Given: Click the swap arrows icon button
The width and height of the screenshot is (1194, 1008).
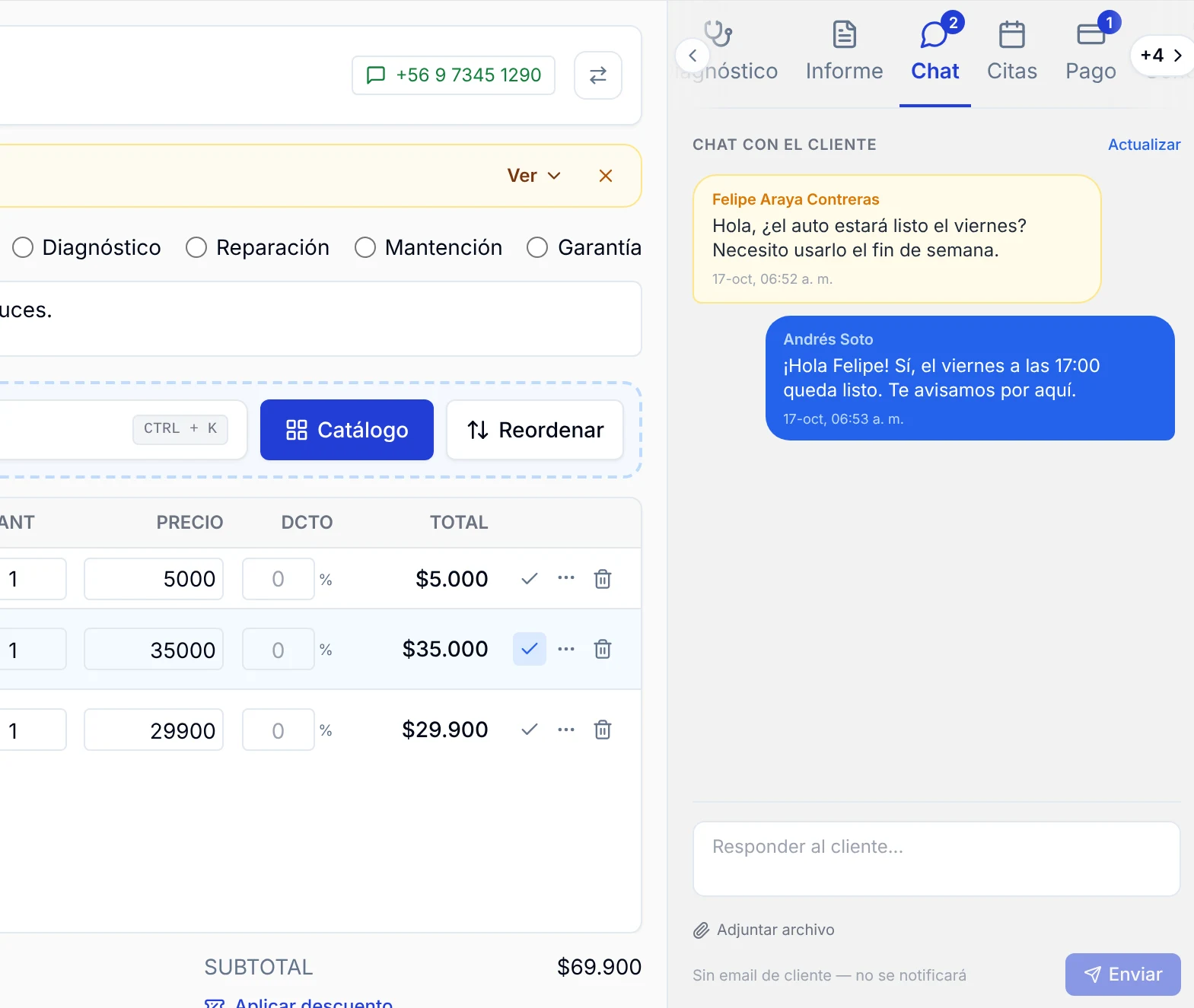Looking at the screenshot, I should click(x=598, y=75).
